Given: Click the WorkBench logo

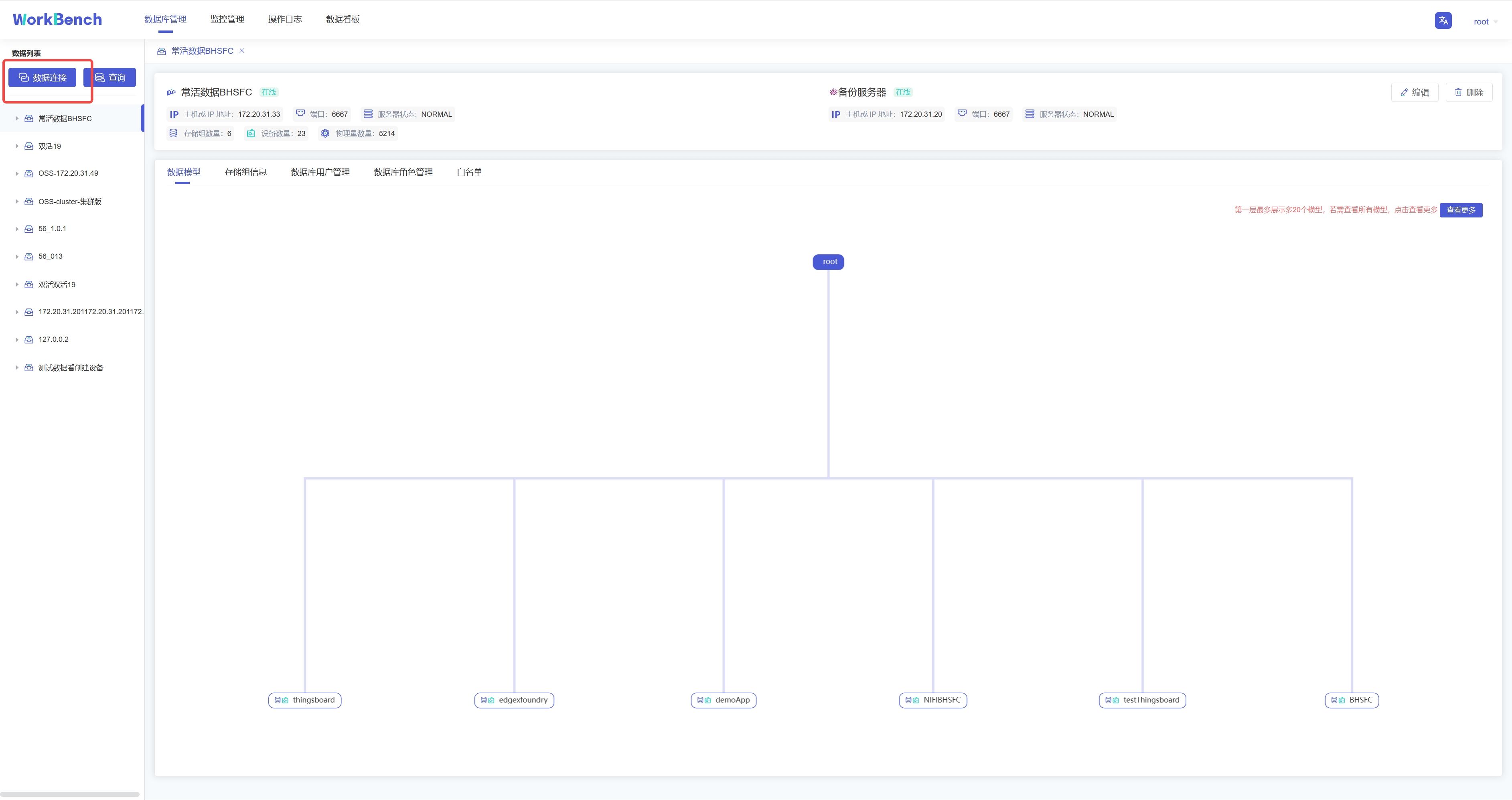Looking at the screenshot, I should pos(57,19).
